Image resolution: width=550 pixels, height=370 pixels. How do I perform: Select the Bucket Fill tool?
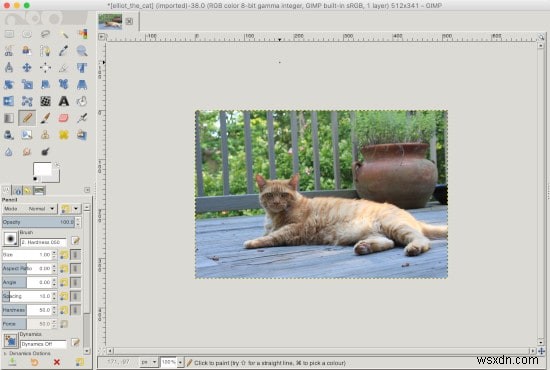click(x=82, y=101)
